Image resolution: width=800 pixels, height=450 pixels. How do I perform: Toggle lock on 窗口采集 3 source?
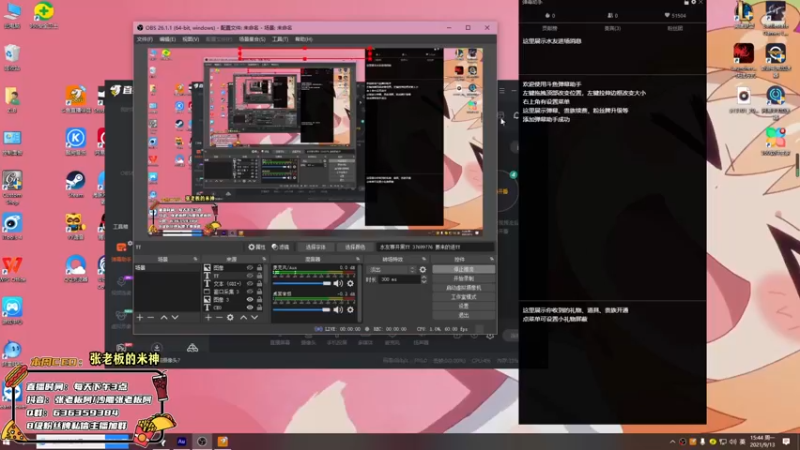(x=259, y=292)
